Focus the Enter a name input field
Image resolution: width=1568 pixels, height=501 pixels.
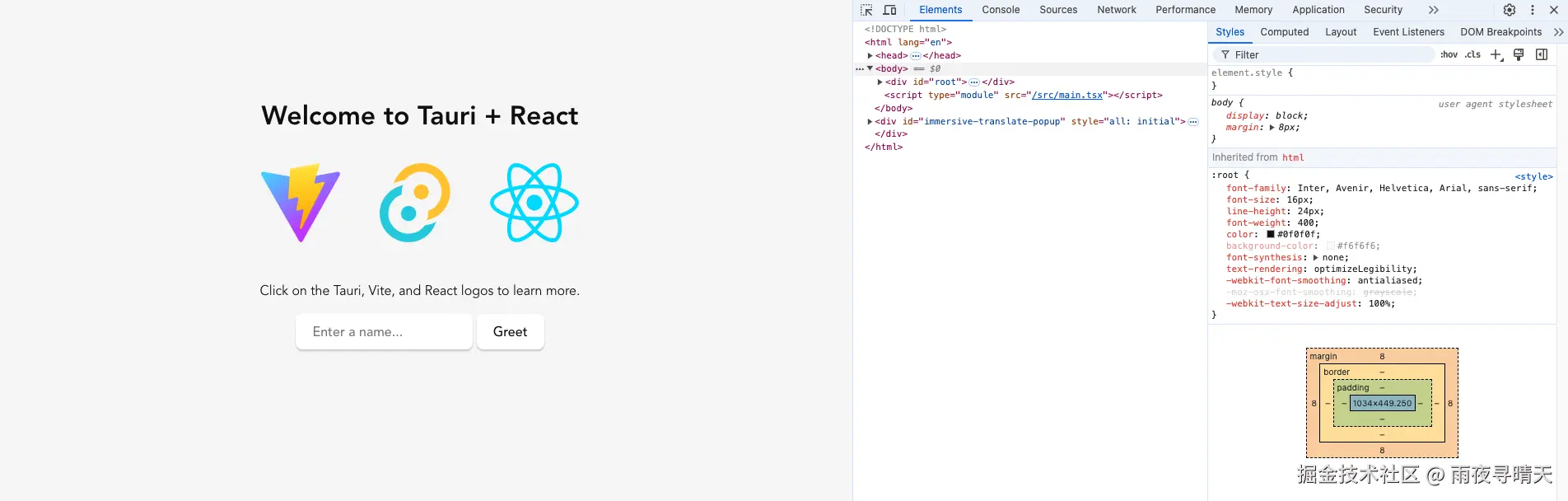(384, 332)
